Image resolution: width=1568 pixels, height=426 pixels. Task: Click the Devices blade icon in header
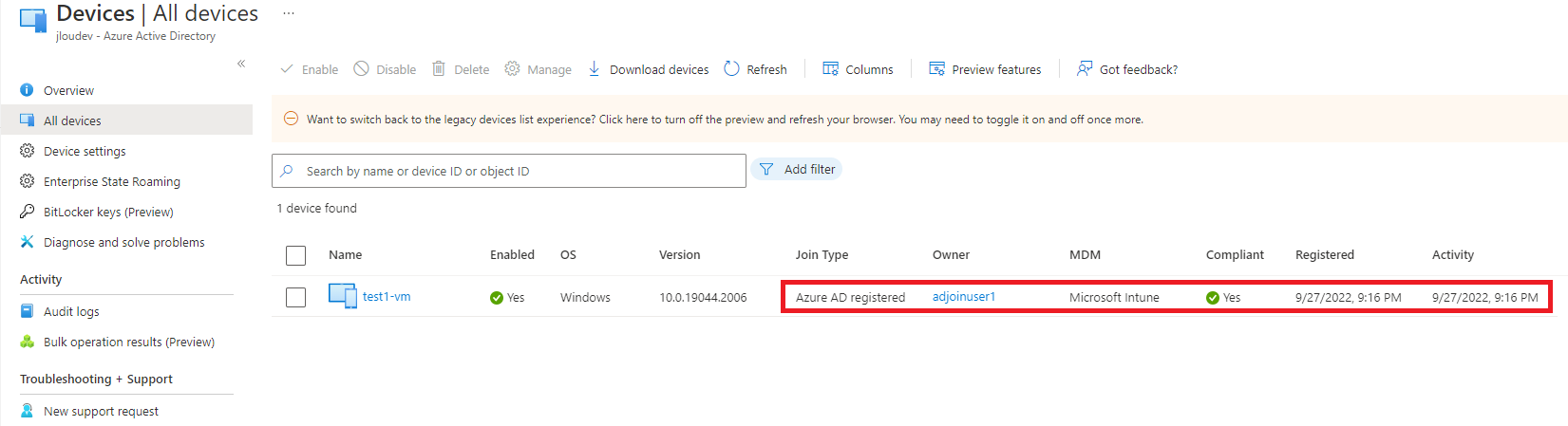coord(33,21)
